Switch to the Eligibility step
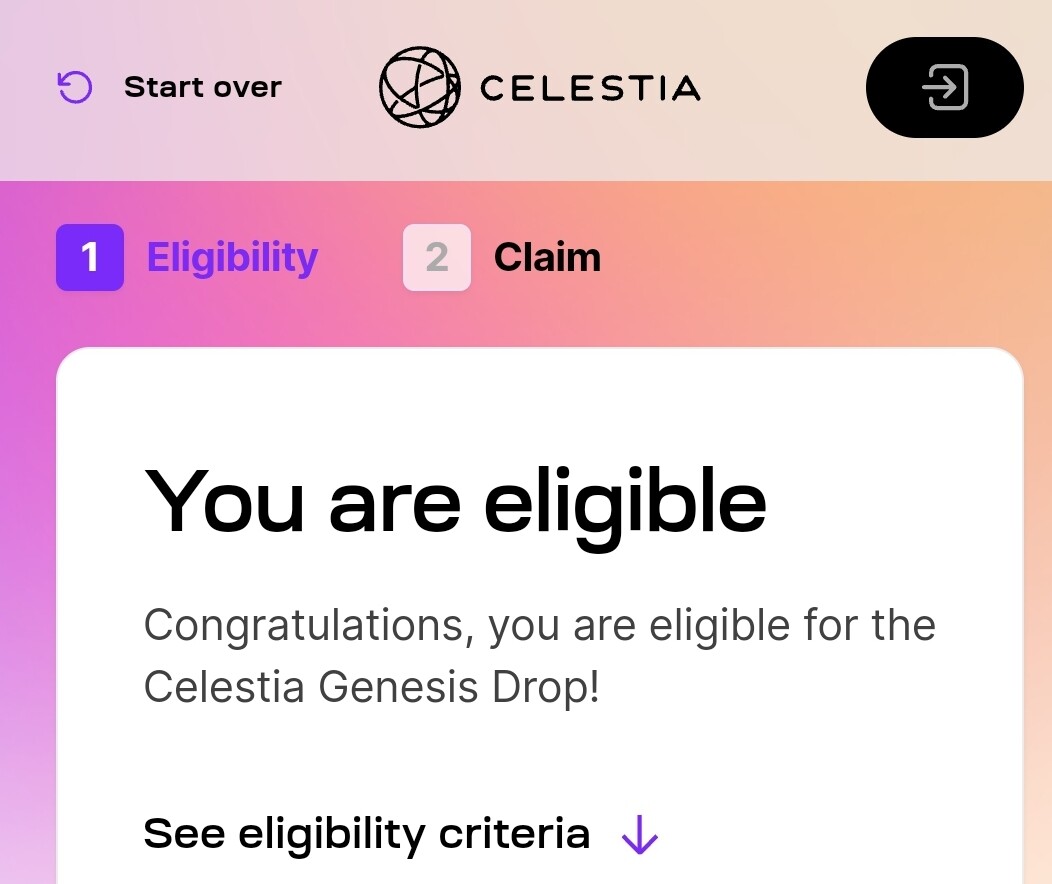Screen dimensions: 1052x884 pyautogui.click(x=232, y=257)
